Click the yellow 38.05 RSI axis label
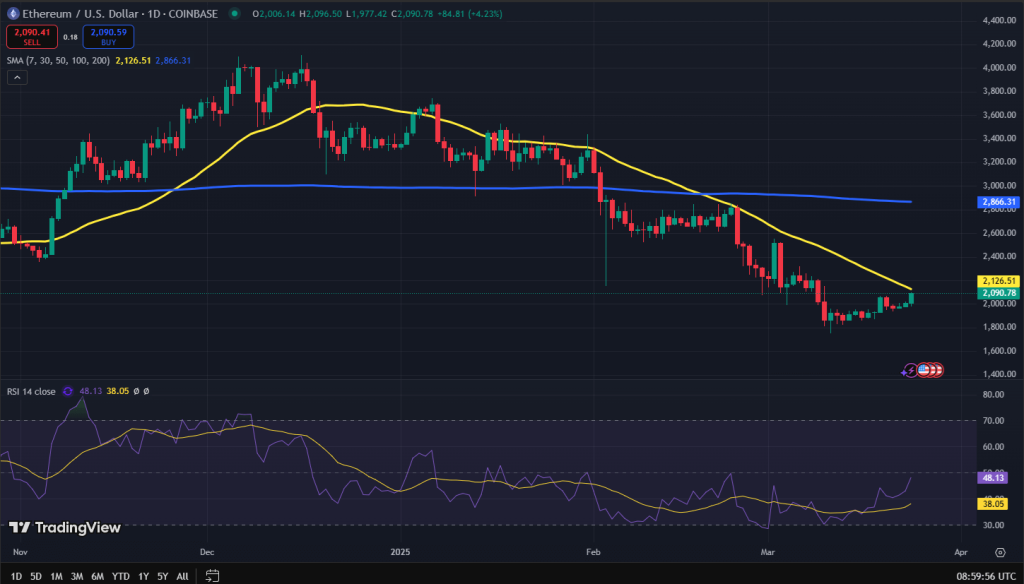The height and width of the screenshot is (584, 1024). [x=993, y=504]
